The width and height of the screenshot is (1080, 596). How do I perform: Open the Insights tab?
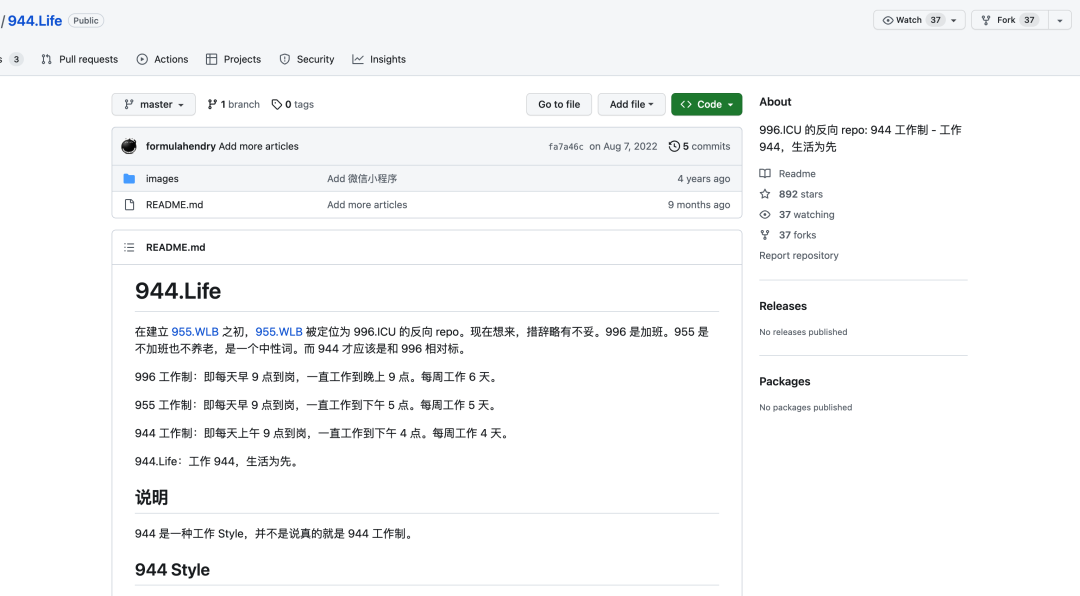coord(380,59)
